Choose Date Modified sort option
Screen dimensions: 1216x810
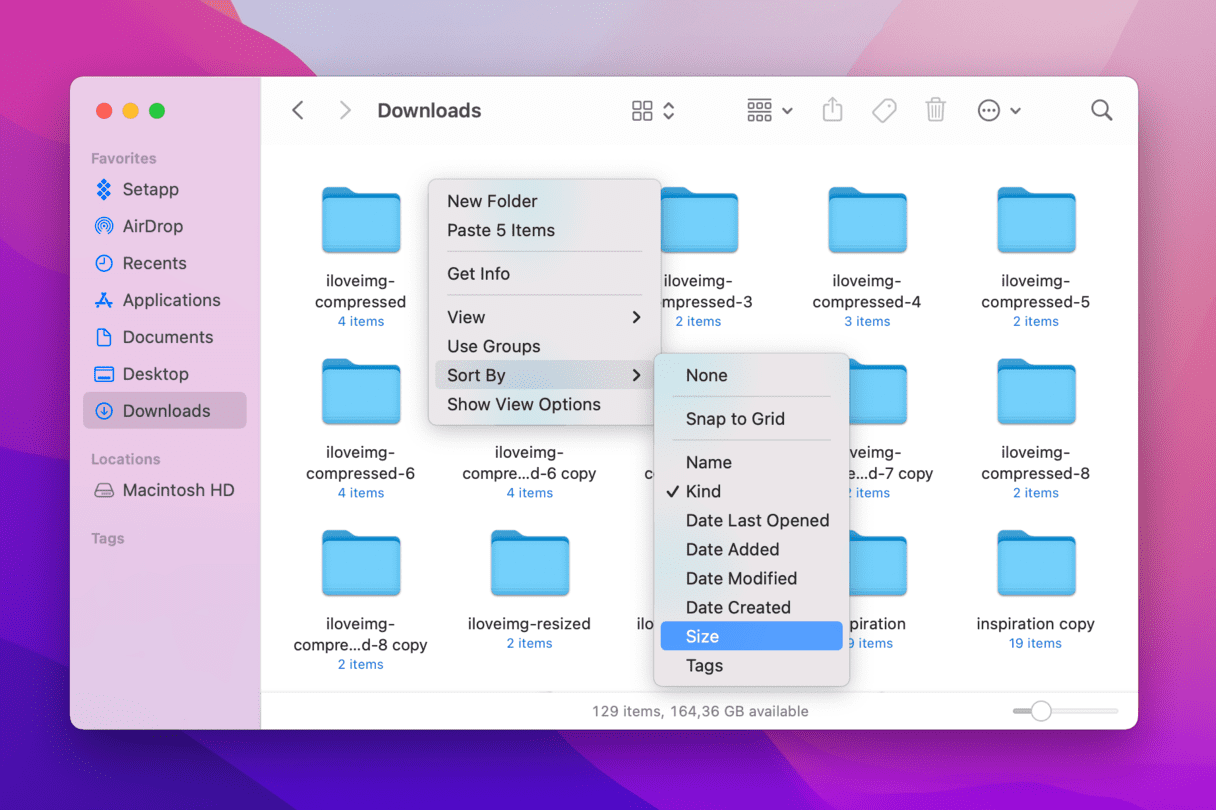click(741, 578)
